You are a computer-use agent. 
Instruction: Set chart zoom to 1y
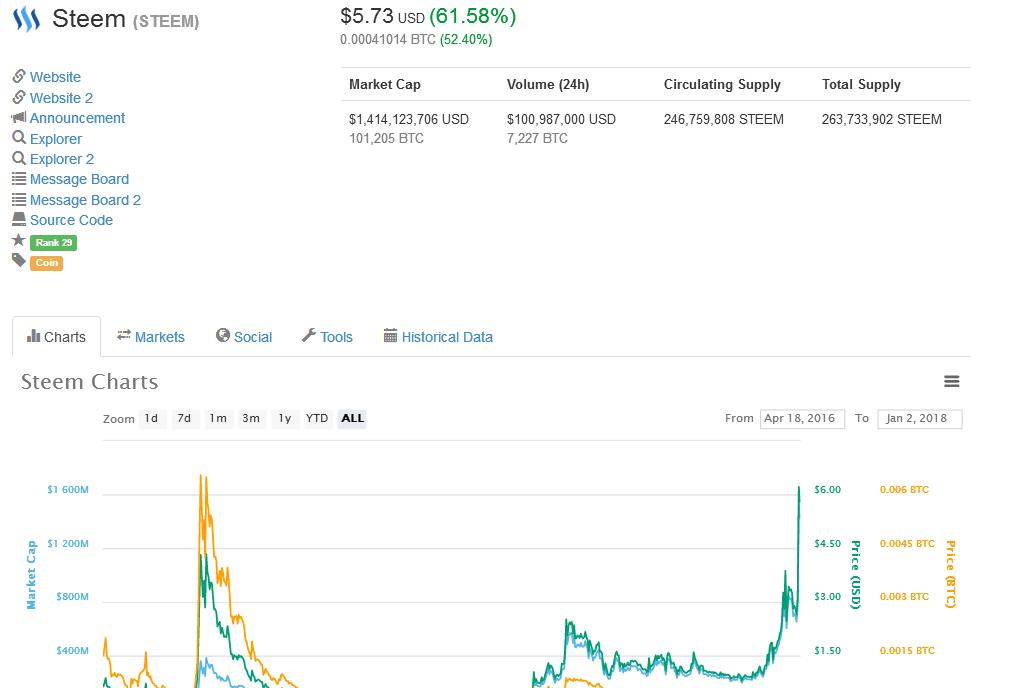pos(285,418)
